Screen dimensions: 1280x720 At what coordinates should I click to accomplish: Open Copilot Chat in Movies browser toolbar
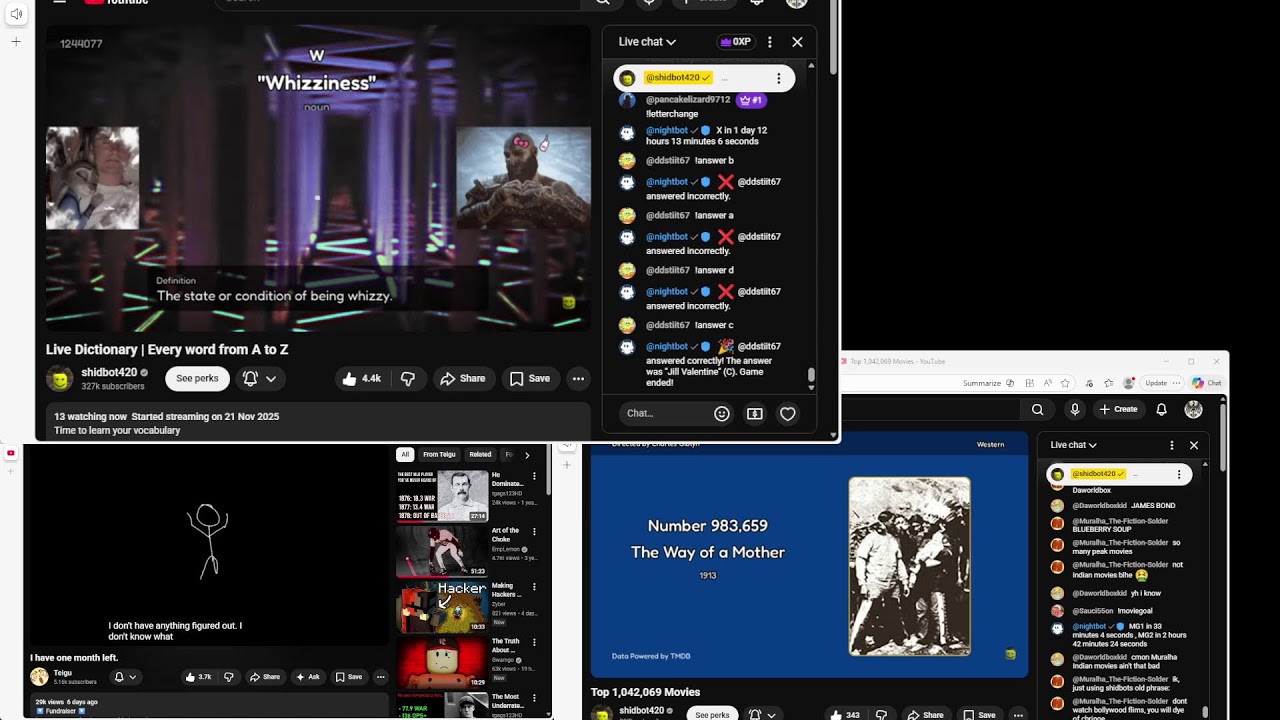(x=1208, y=383)
